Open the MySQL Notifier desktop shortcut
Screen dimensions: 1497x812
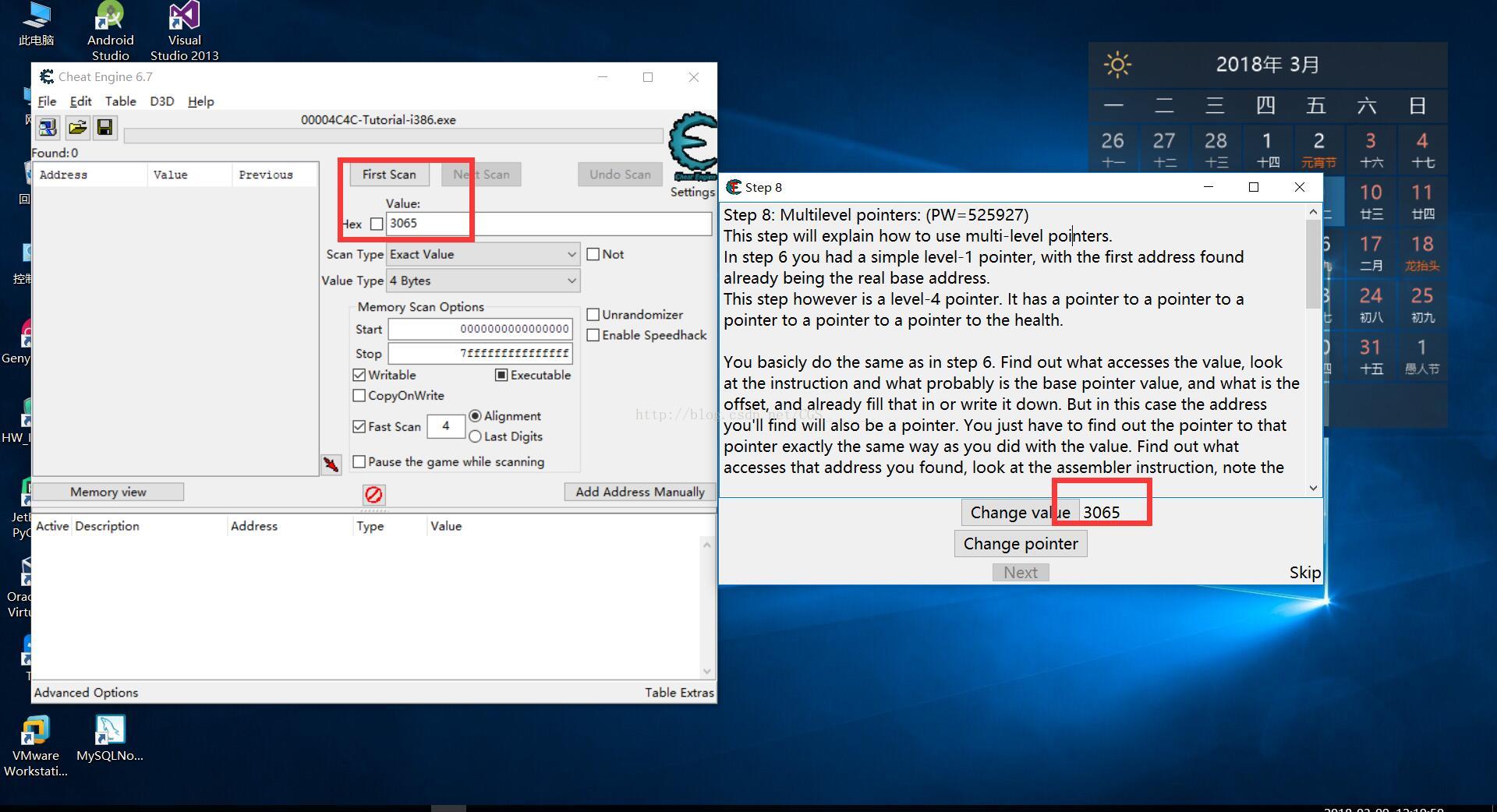[110, 738]
